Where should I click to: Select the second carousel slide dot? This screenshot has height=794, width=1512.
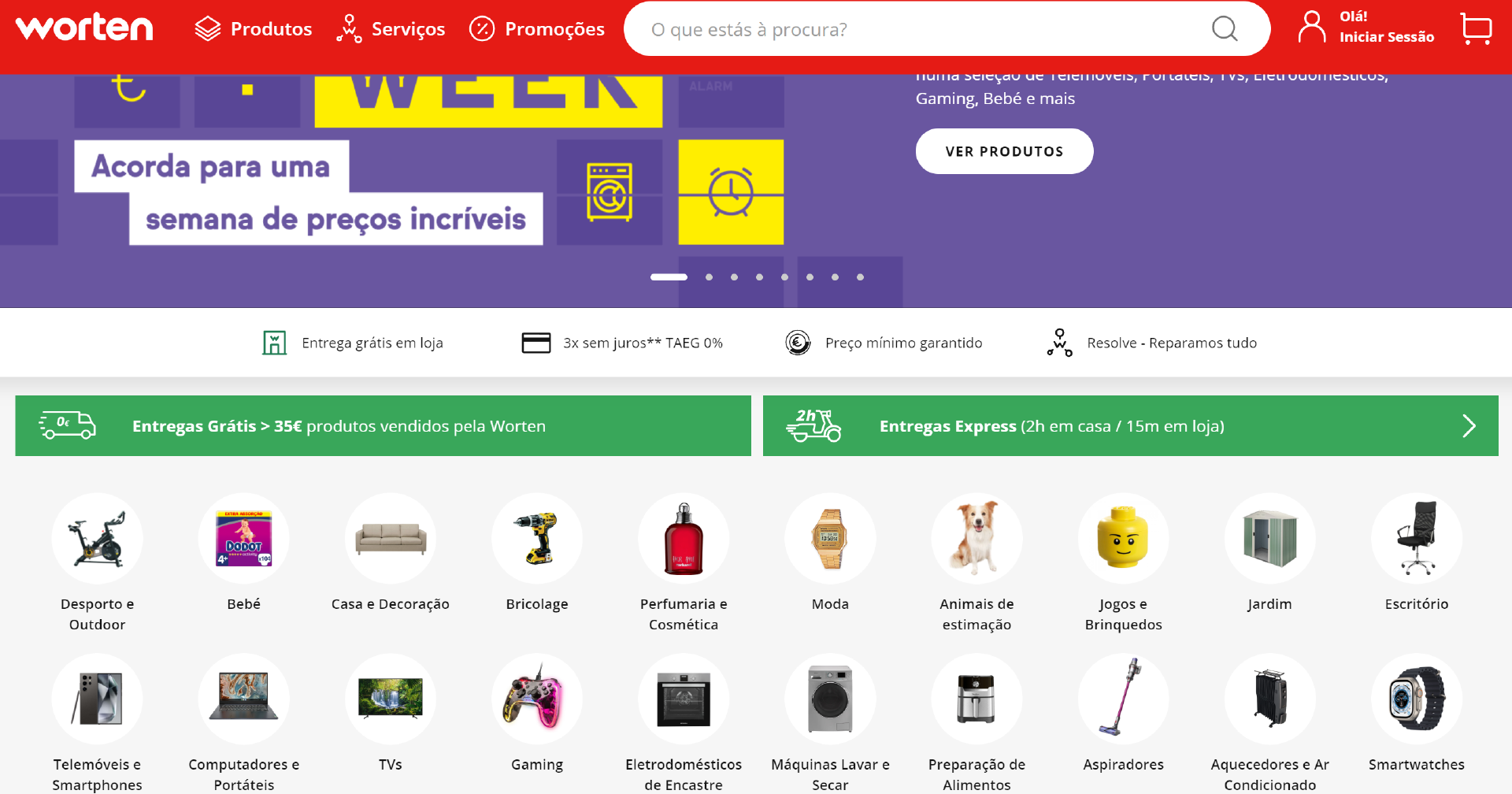[x=709, y=277]
